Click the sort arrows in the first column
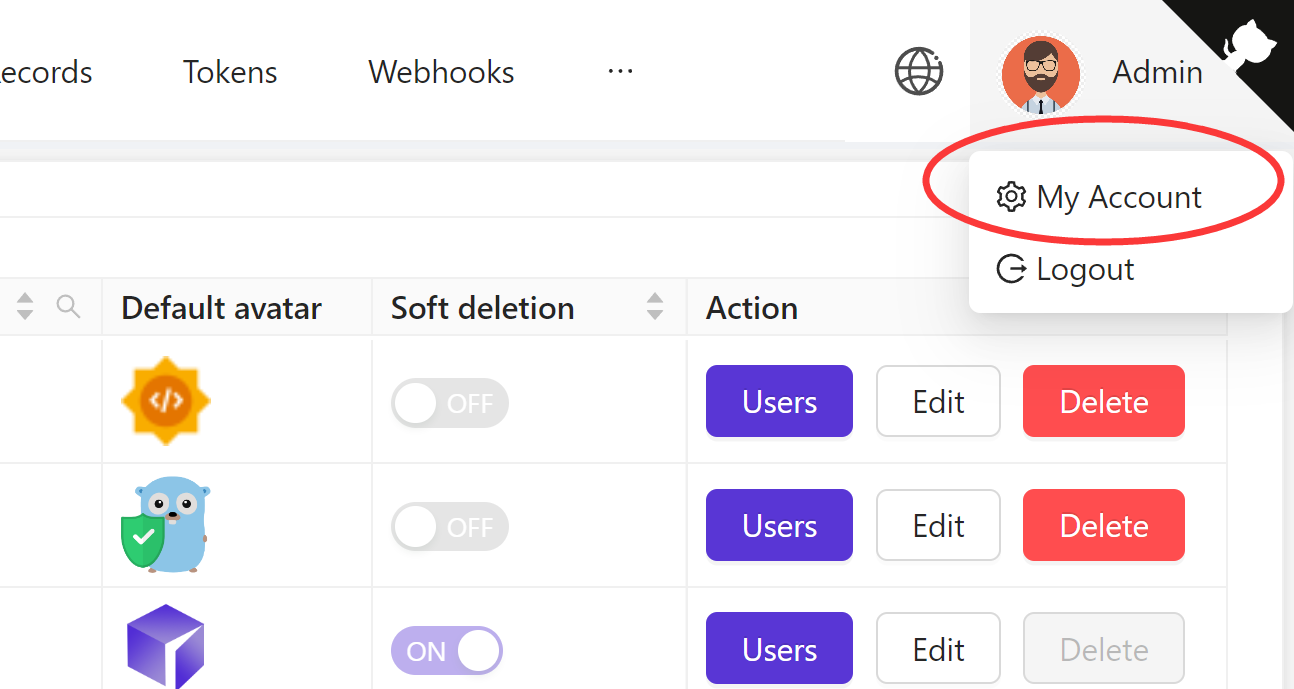Screen dimensions: 1294x689 pyautogui.click(x=24, y=307)
